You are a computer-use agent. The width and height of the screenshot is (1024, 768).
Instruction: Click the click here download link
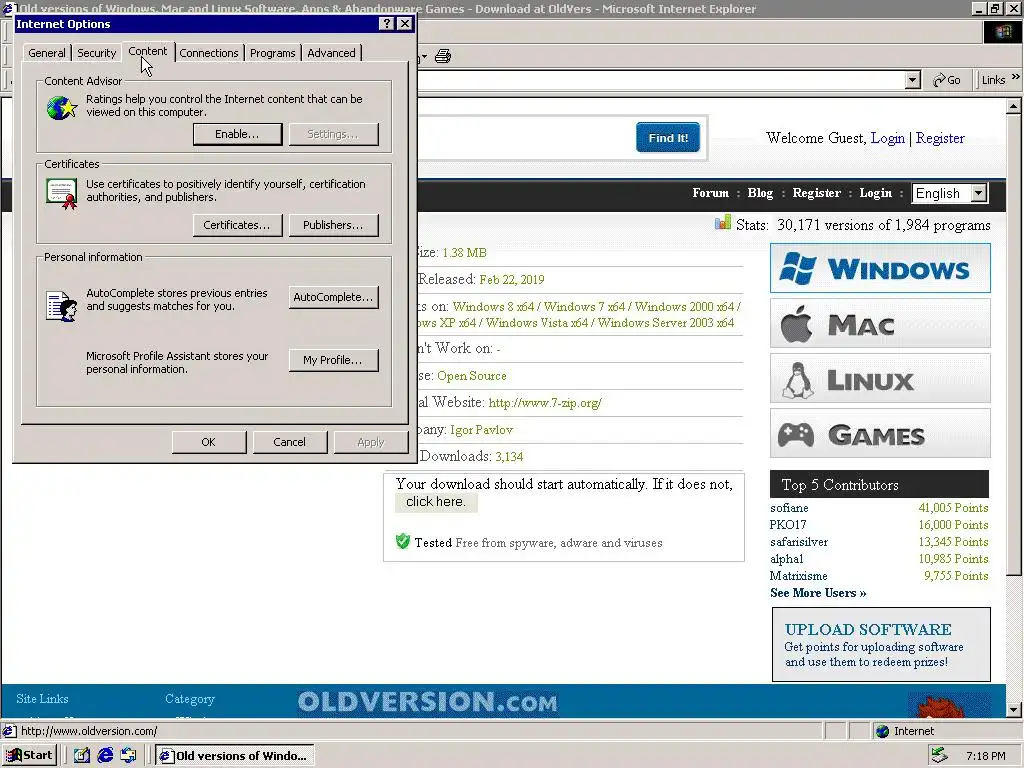436,502
